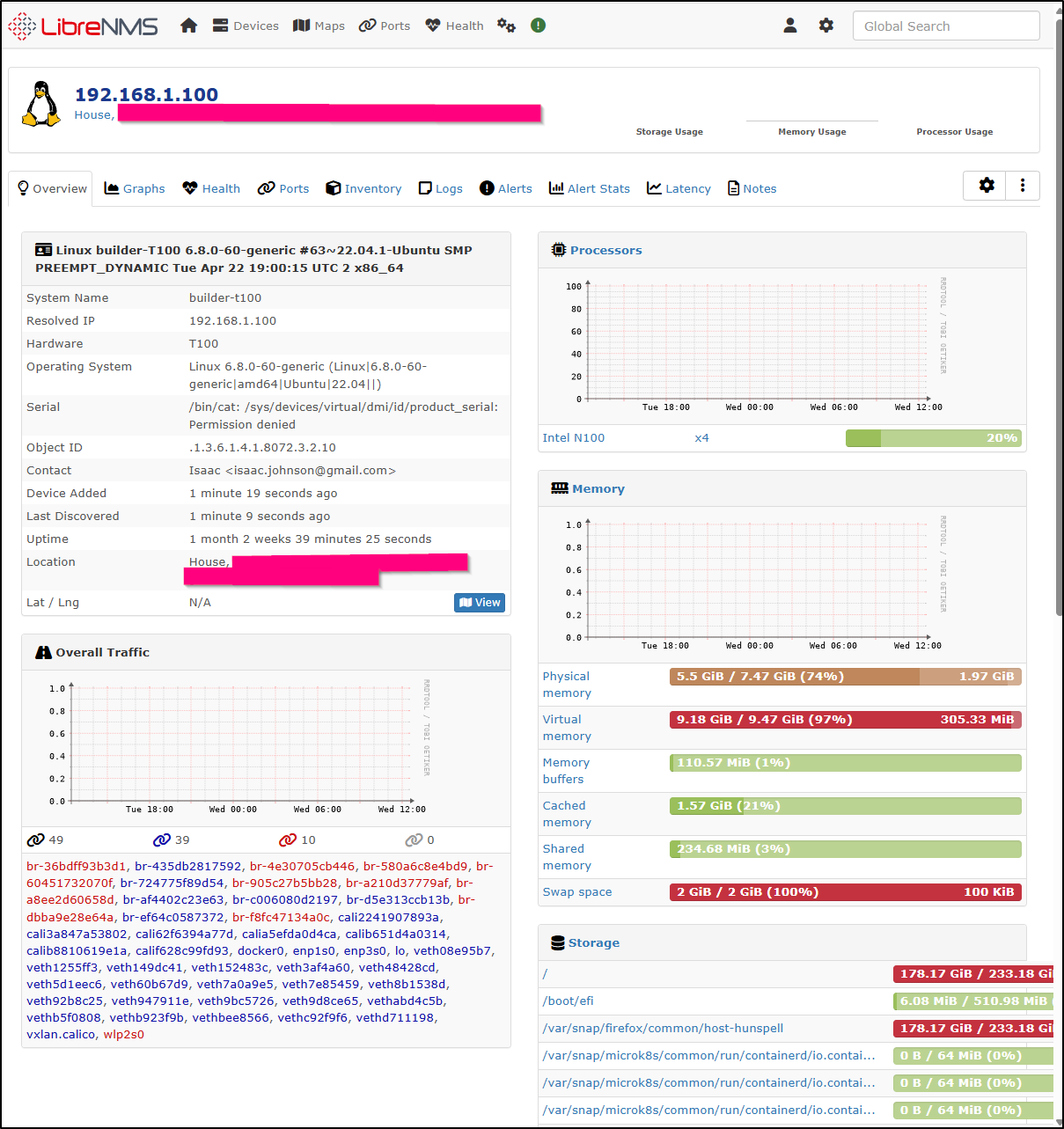
Task: Click the Processors chip icon
Action: point(559,250)
